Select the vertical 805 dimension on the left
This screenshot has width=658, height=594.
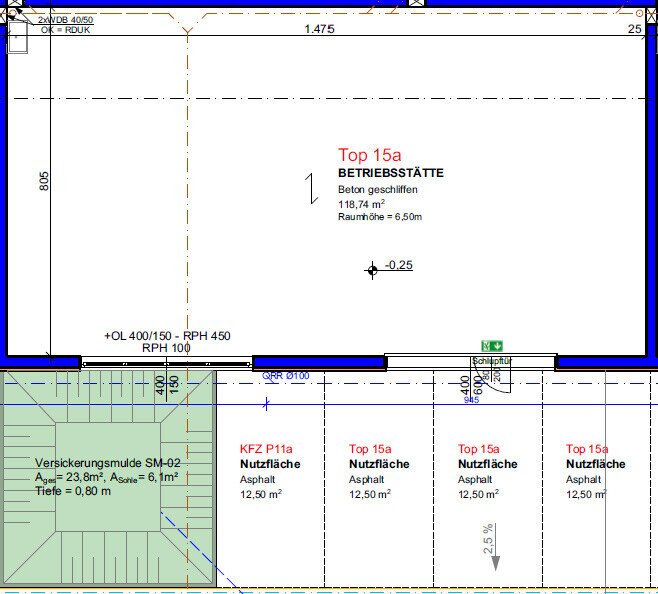point(43,181)
